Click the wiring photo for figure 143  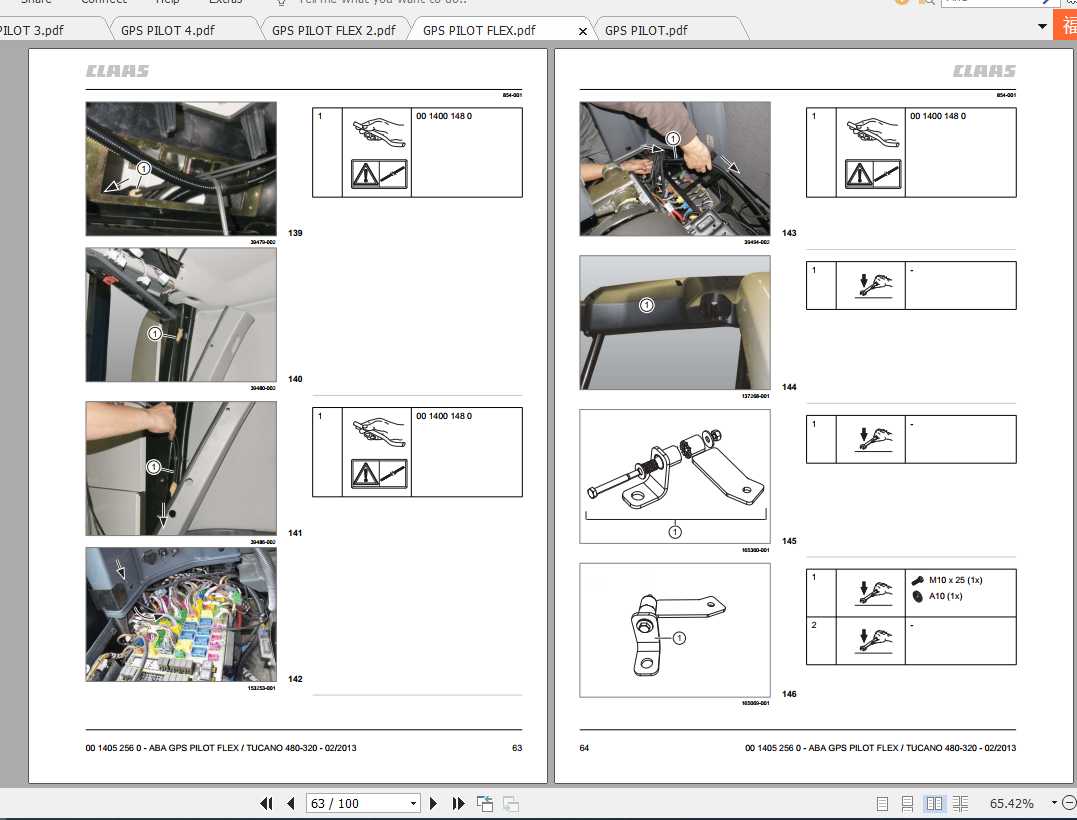point(675,169)
